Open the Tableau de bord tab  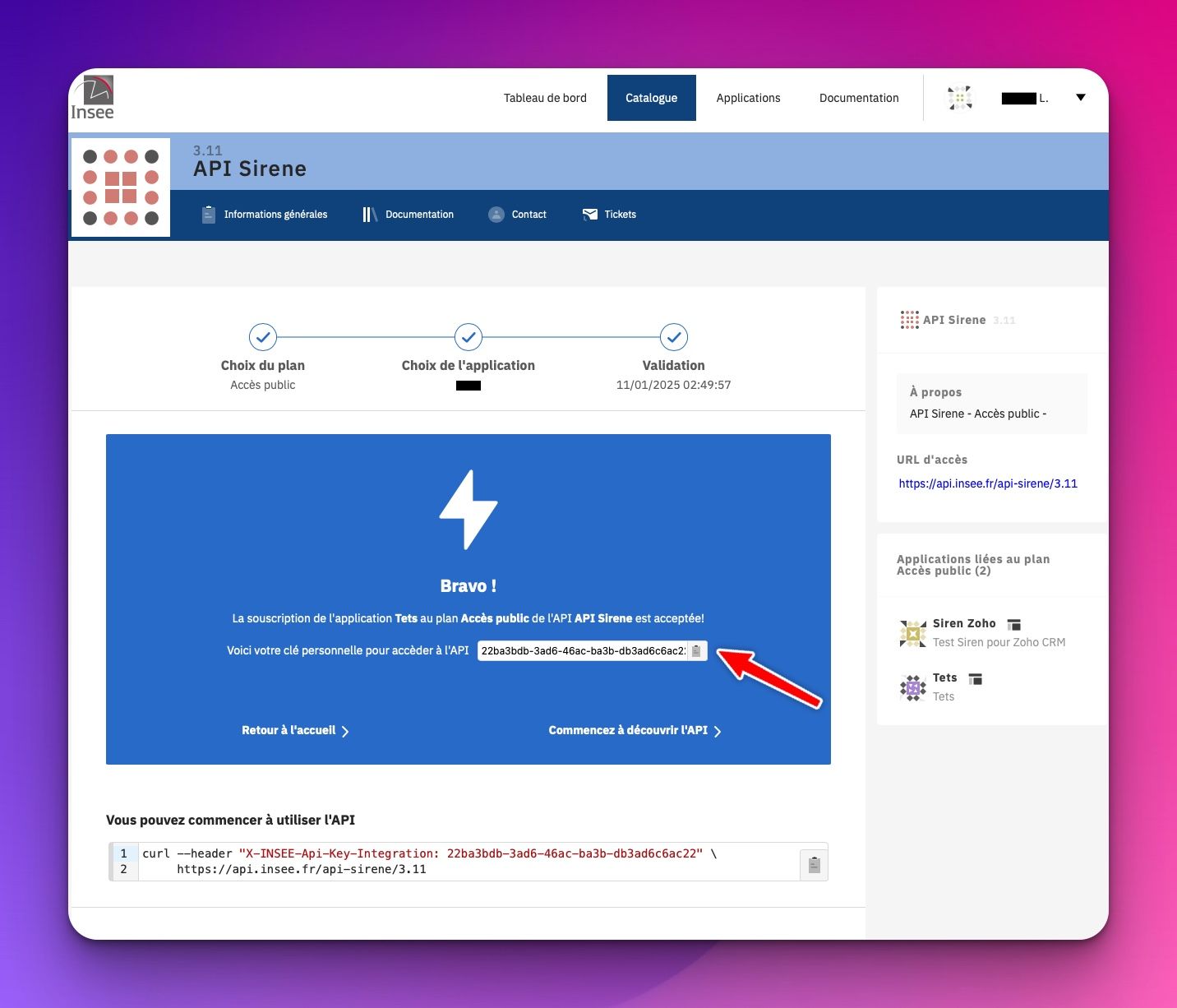[545, 98]
